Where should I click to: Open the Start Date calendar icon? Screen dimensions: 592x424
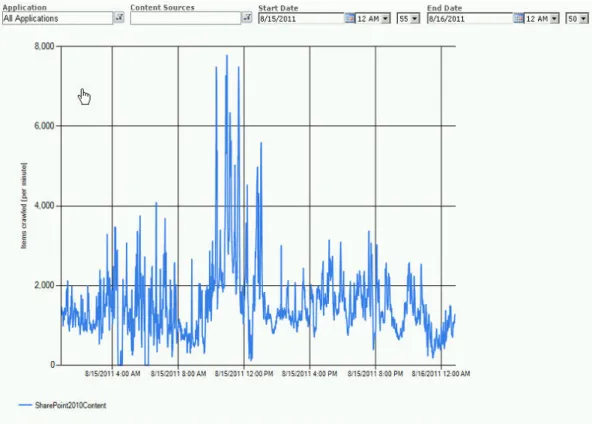(350, 18)
